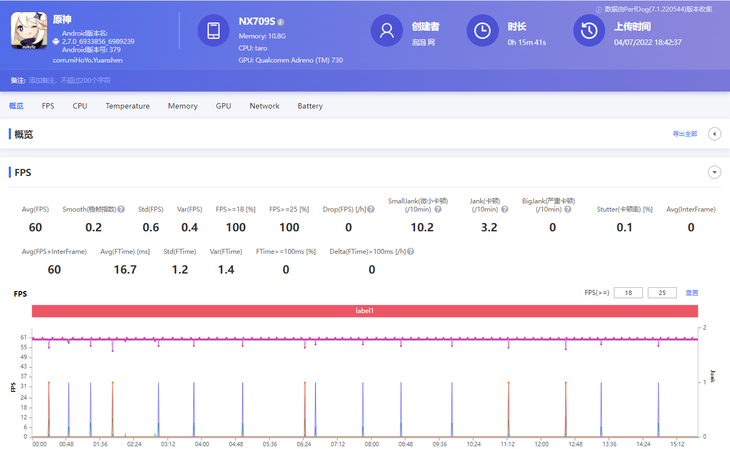Click the Jank value 3.2
730x449 pixels.
coord(489,227)
